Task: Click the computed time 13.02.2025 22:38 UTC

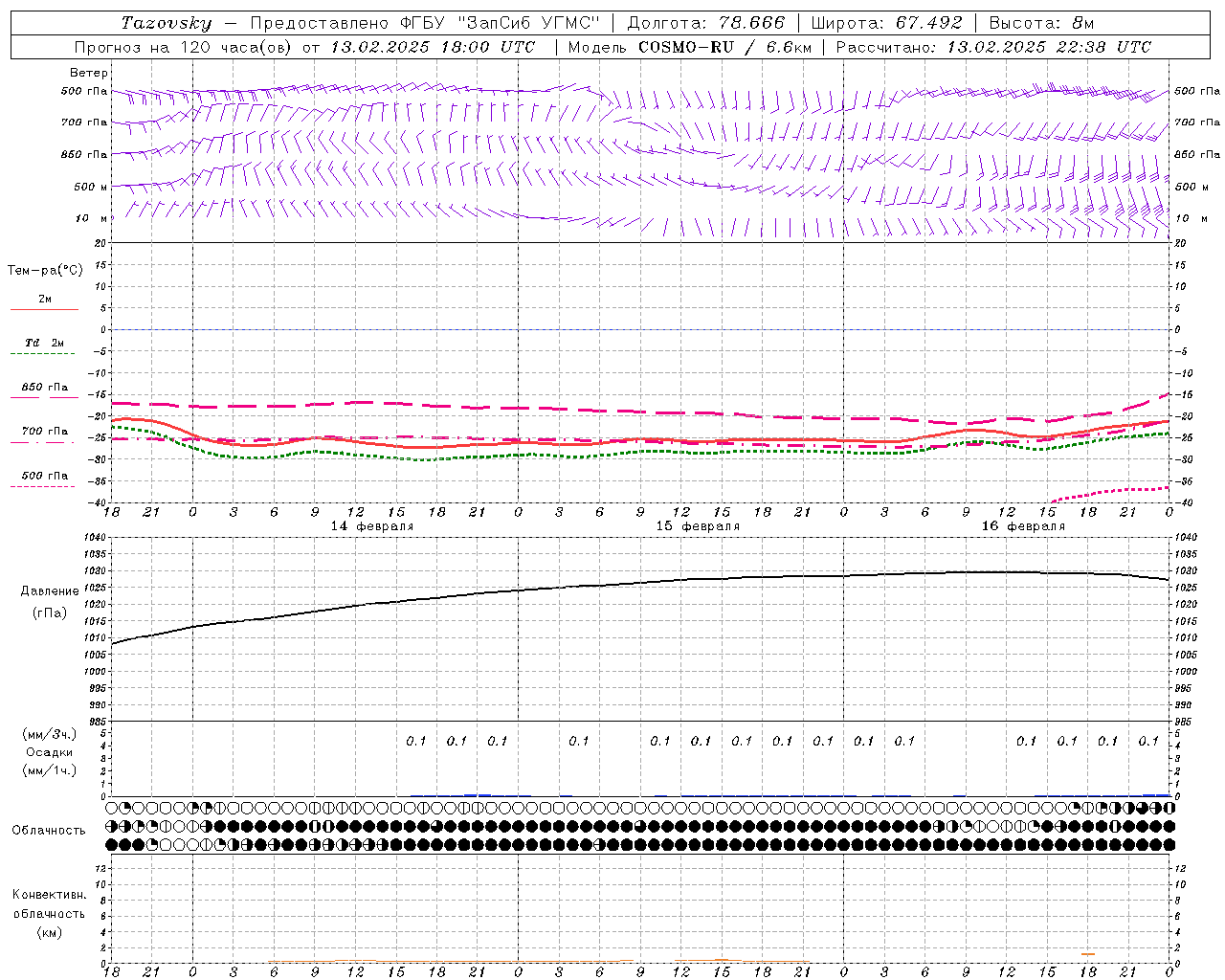Action: click(1049, 47)
